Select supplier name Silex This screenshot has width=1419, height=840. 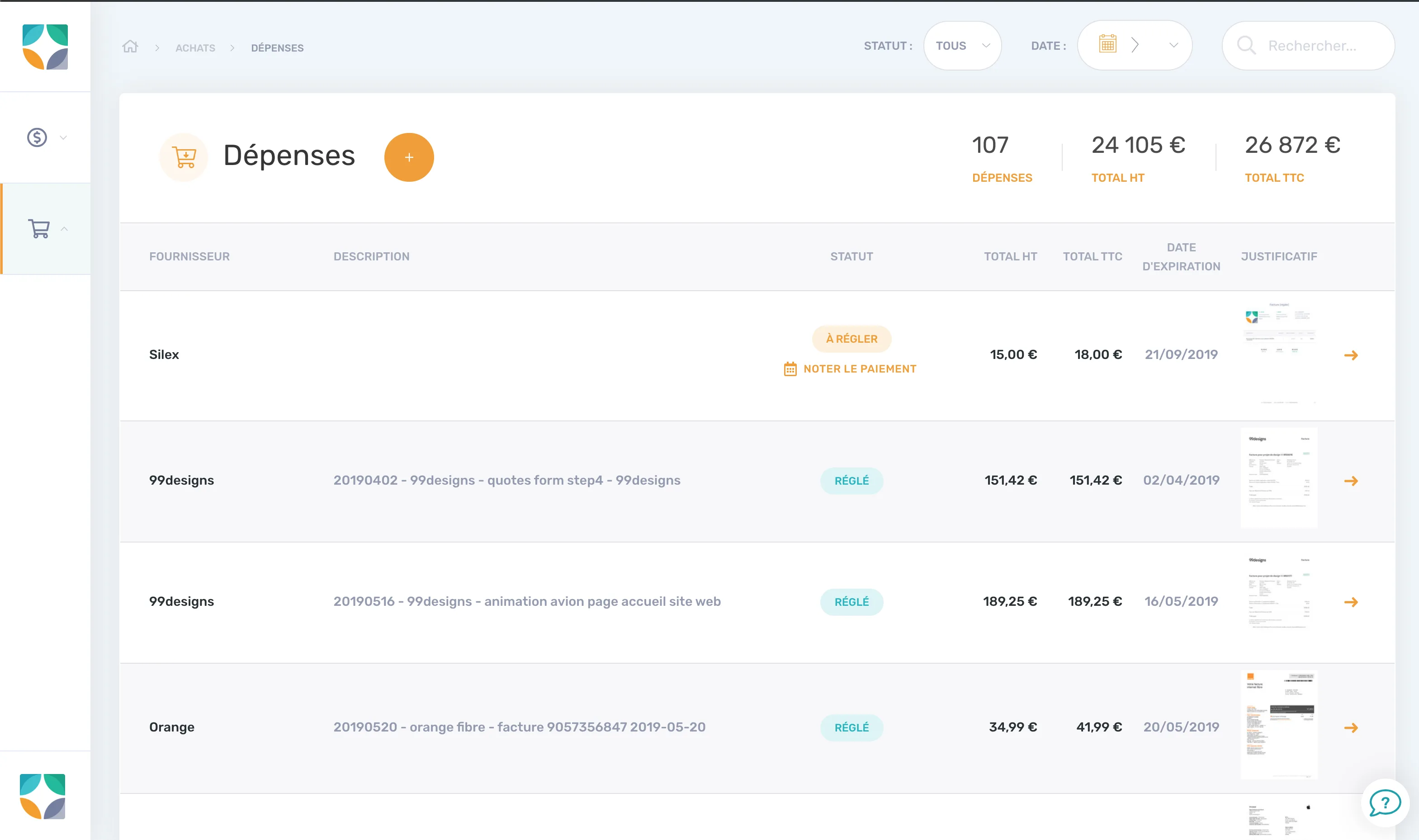[x=164, y=355]
